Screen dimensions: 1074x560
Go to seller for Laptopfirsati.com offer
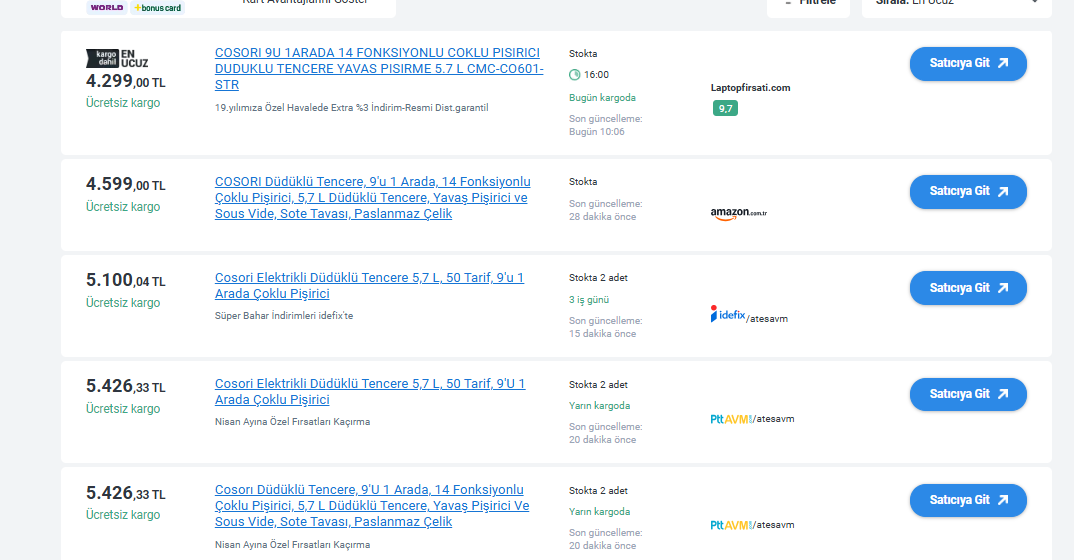coord(968,64)
